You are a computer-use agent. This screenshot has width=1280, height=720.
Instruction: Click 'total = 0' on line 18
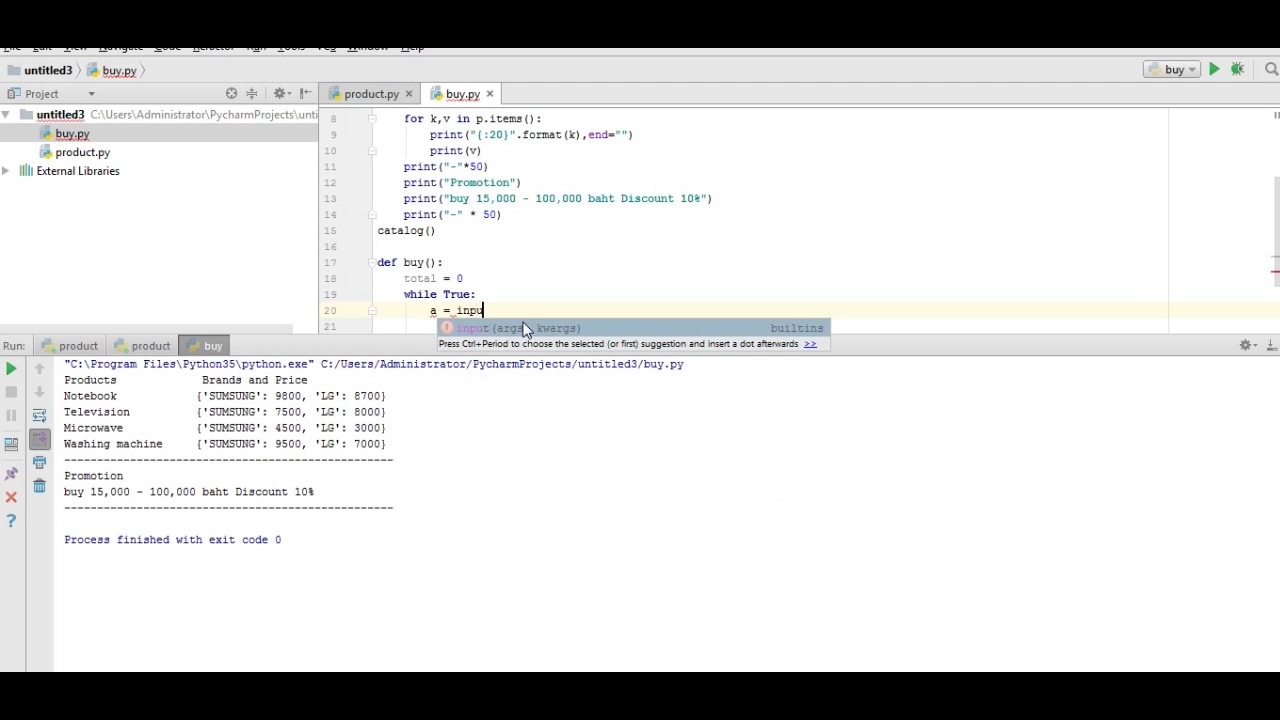(x=433, y=279)
